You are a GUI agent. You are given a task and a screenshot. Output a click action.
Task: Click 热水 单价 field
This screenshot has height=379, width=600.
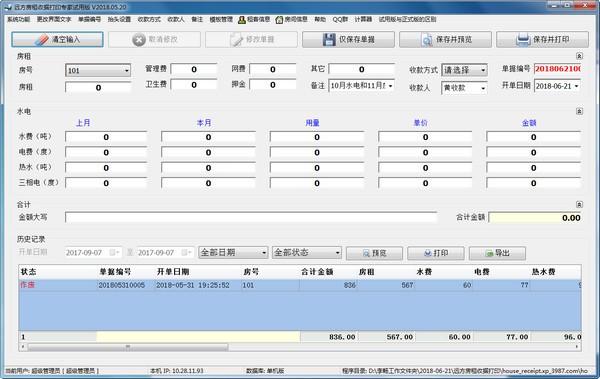tap(425, 168)
